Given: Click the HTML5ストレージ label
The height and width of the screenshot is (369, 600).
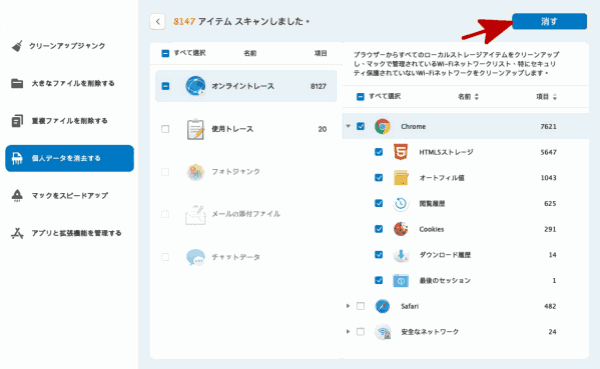Looking at the screenshot, I should pos(446,152).
